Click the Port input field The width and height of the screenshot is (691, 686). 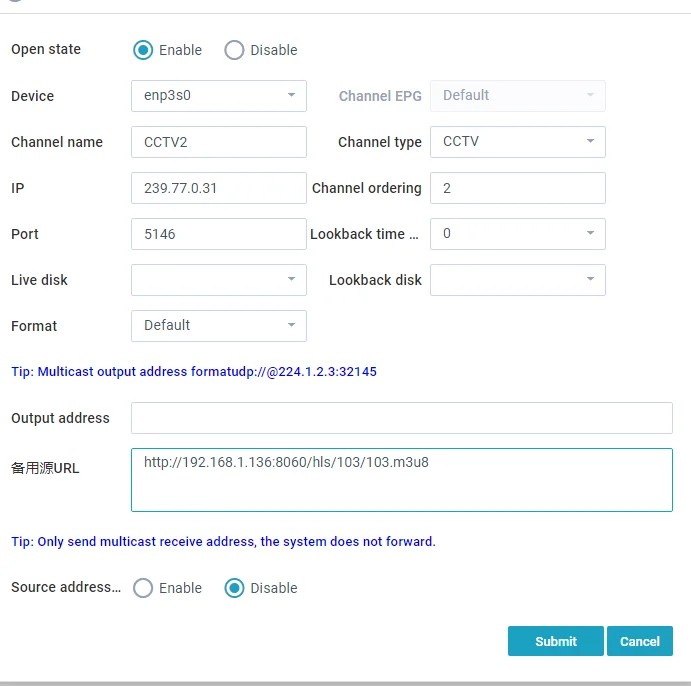(x=218, y=234)
